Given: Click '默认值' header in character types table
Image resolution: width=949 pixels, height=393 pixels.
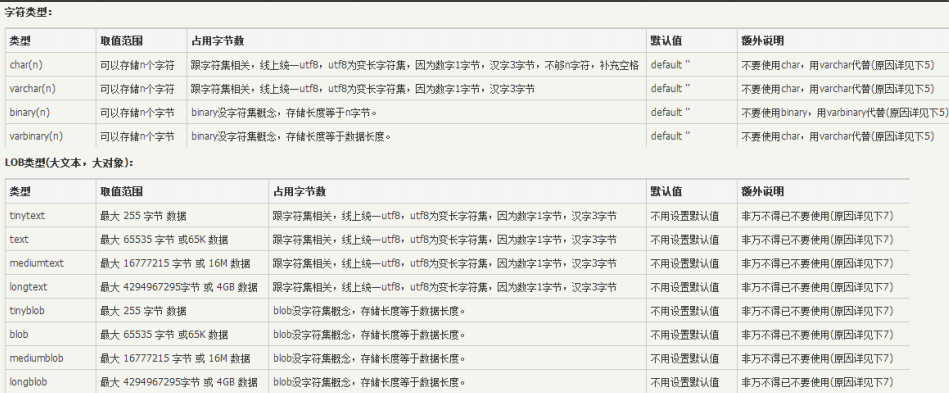Looking at the screenshot, I should [x=667, y=41].
